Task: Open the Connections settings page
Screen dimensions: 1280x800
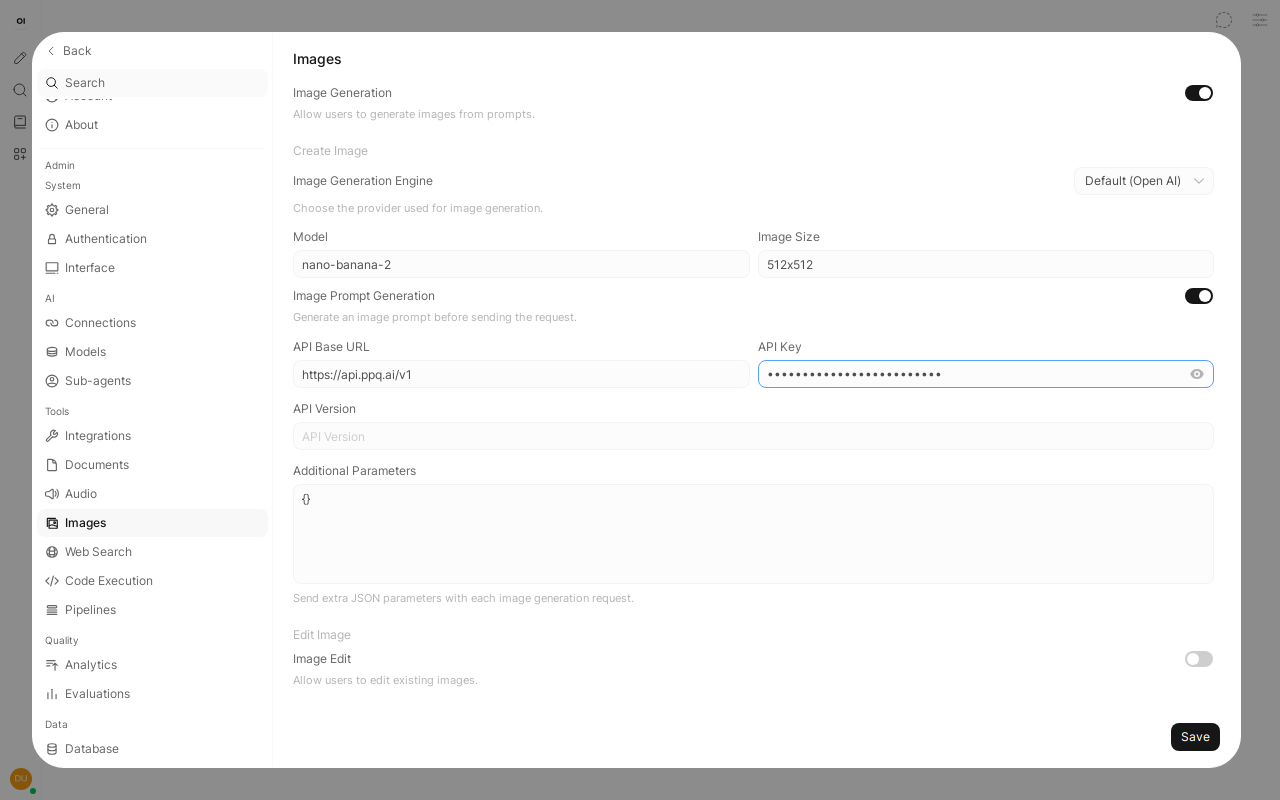Action: tap(152, 323)
